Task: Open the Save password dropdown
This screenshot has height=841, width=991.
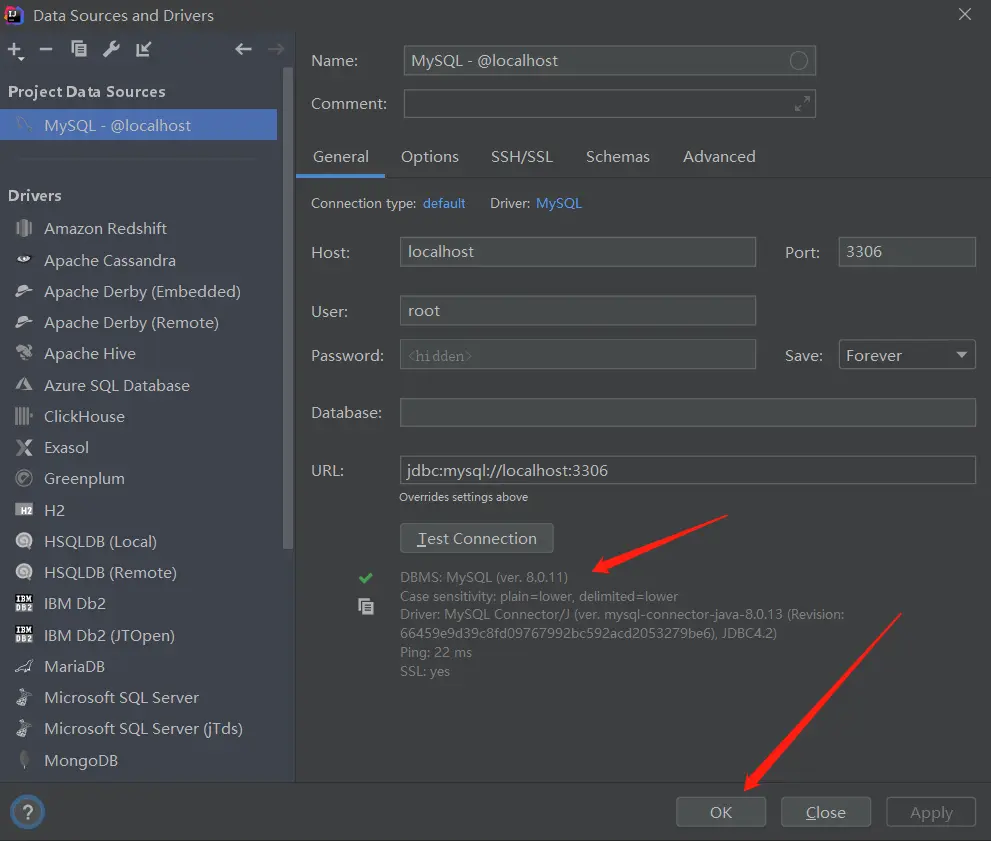Action: coord(907,355)
